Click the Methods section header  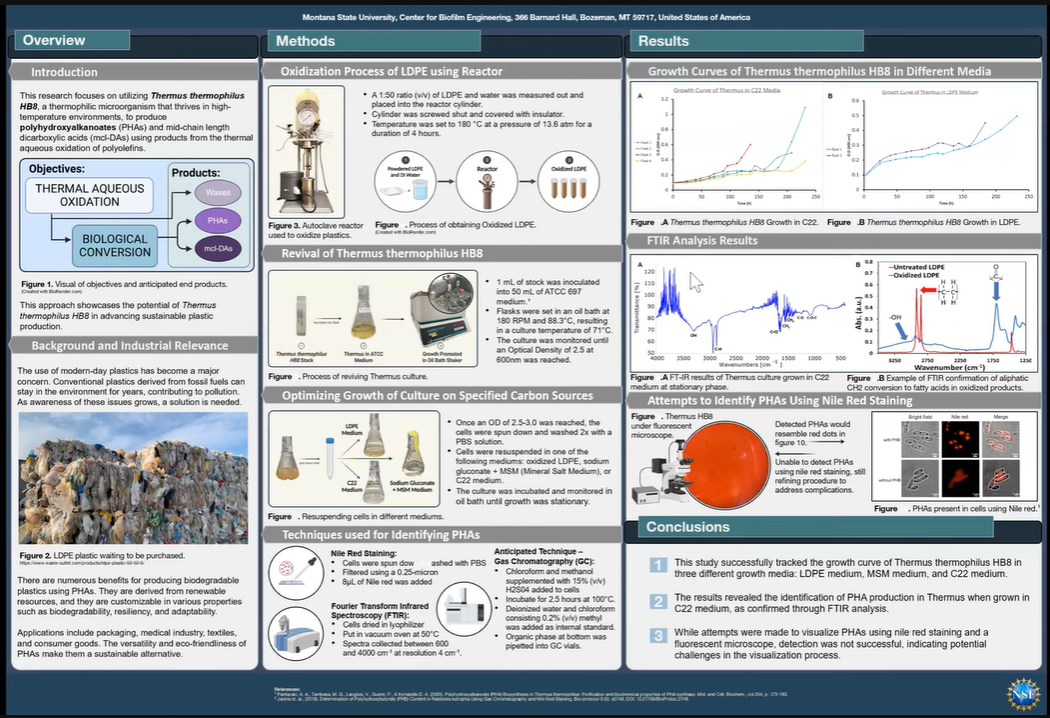coord(374,41)
